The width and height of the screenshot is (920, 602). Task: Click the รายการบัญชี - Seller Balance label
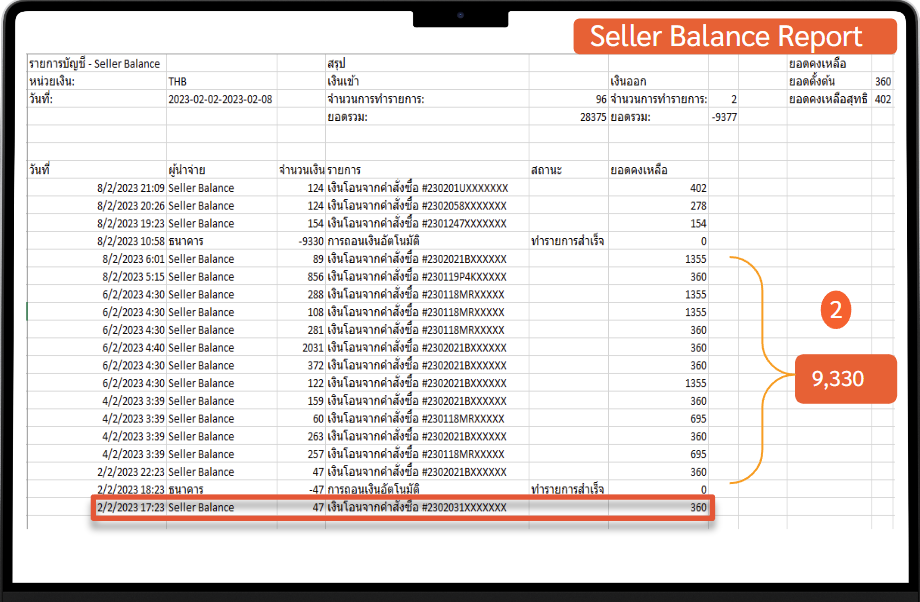tap(95, 62)
